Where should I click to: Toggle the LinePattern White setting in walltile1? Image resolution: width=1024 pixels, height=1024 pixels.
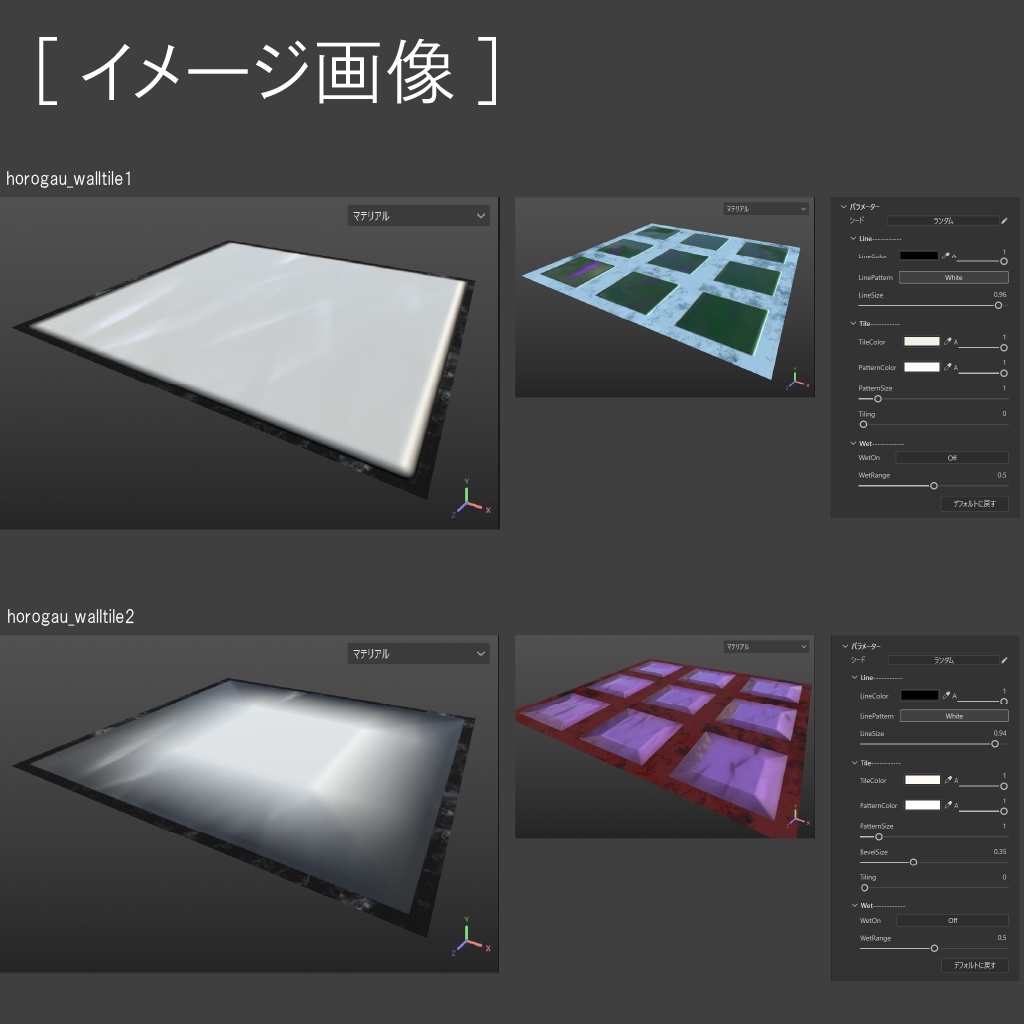coord(952,278)
